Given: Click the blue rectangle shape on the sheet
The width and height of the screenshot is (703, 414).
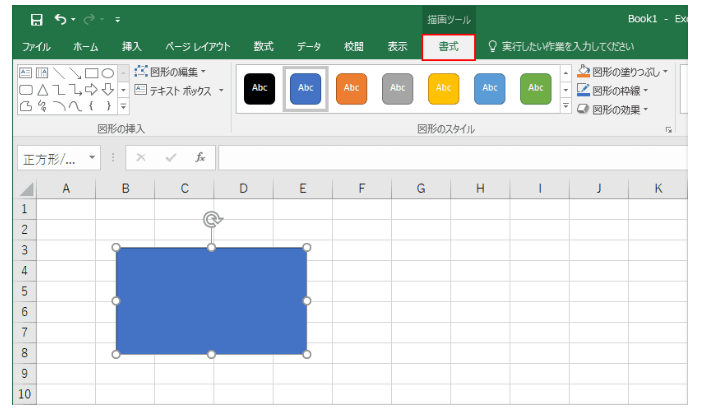Looking at the screenshot, I should pyautogui.click(x=211, y=300).
